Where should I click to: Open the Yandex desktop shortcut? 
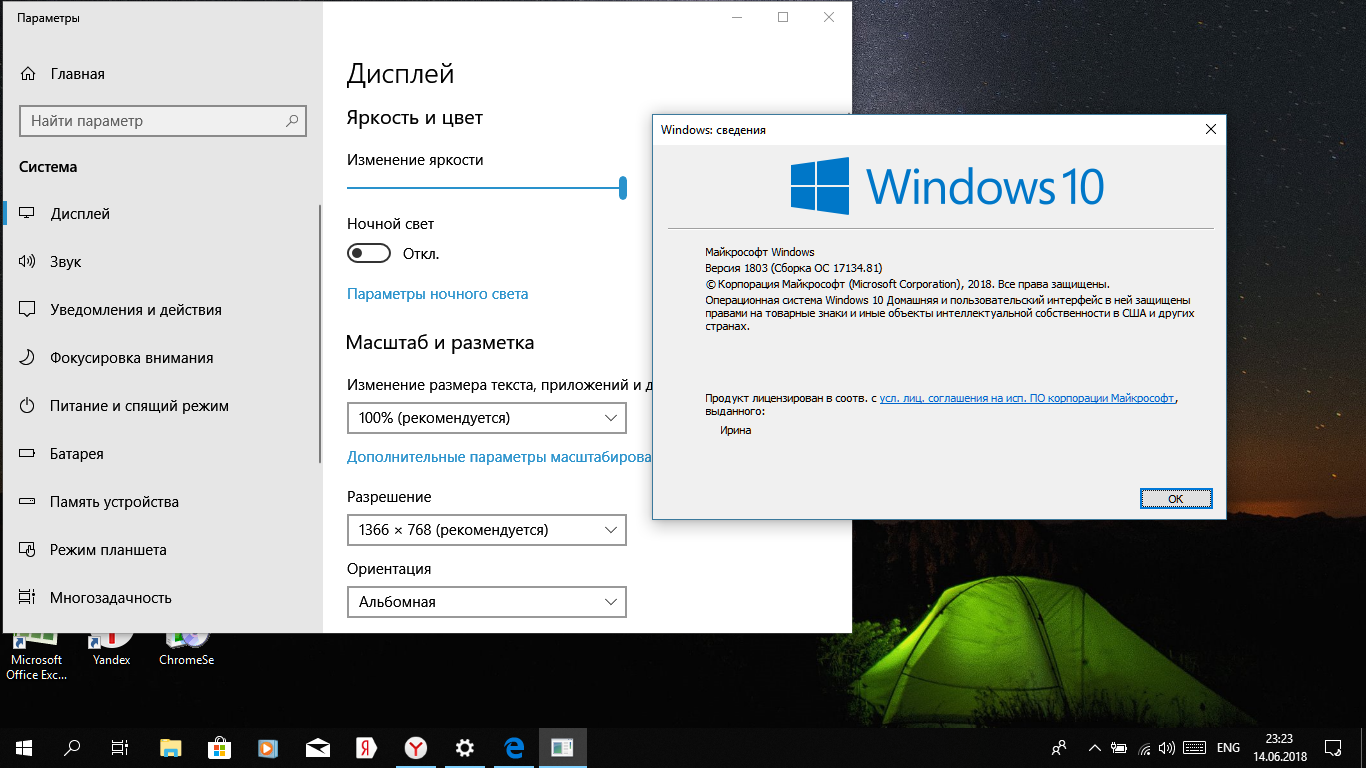click(111, 650)
